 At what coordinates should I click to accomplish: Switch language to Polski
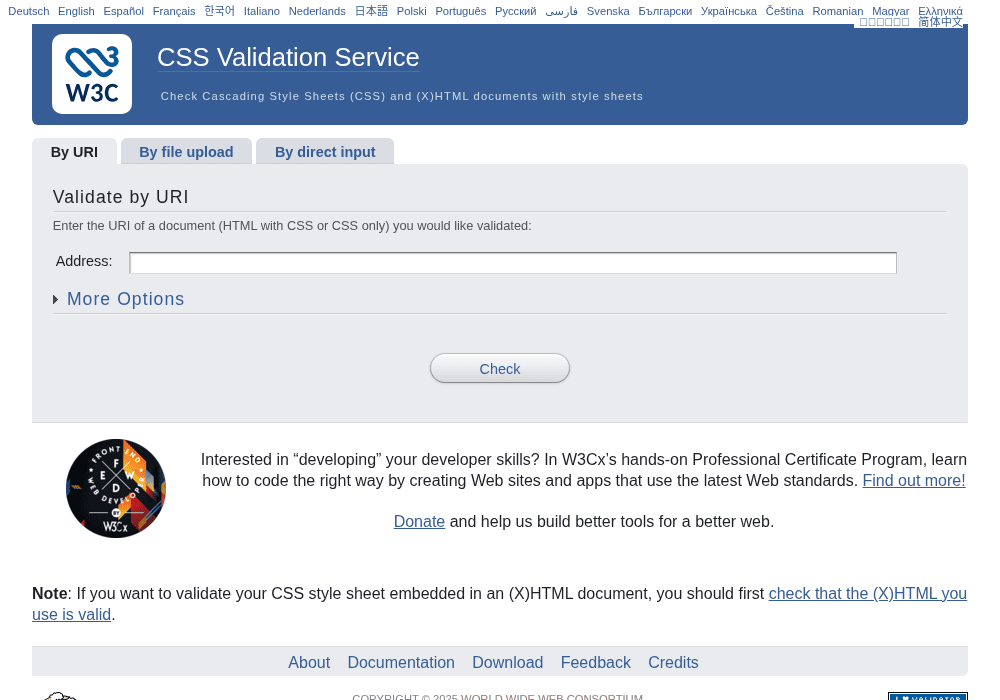point(411,11)
